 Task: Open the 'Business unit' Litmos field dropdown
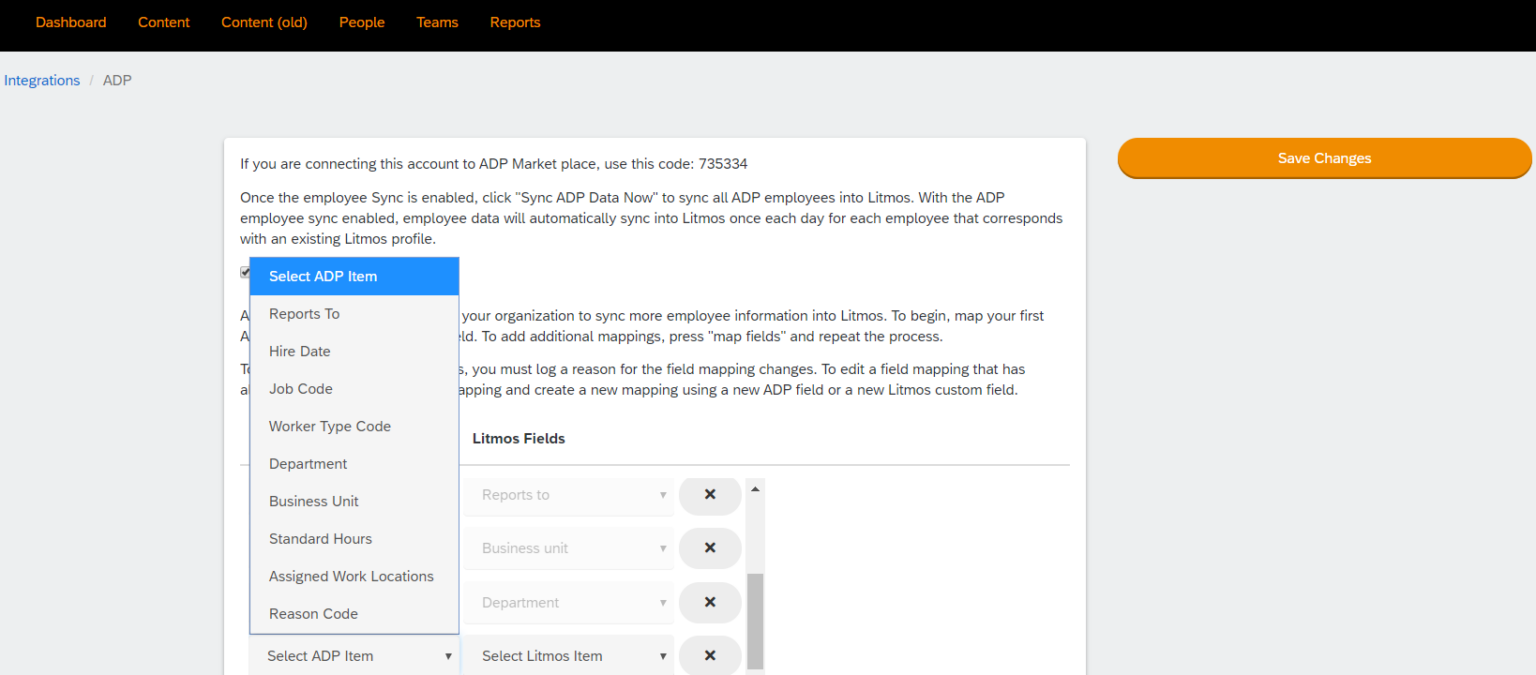click(568, 548)
